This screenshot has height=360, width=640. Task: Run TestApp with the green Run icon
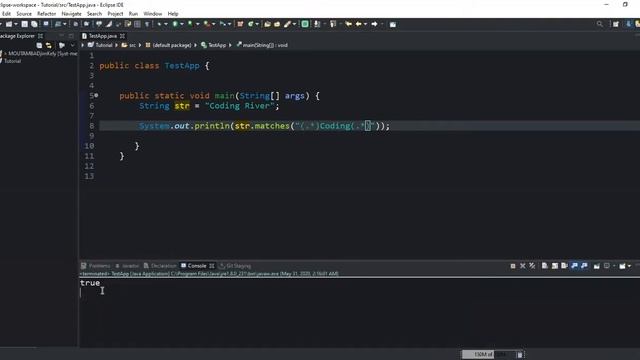[x=175, y=24]
